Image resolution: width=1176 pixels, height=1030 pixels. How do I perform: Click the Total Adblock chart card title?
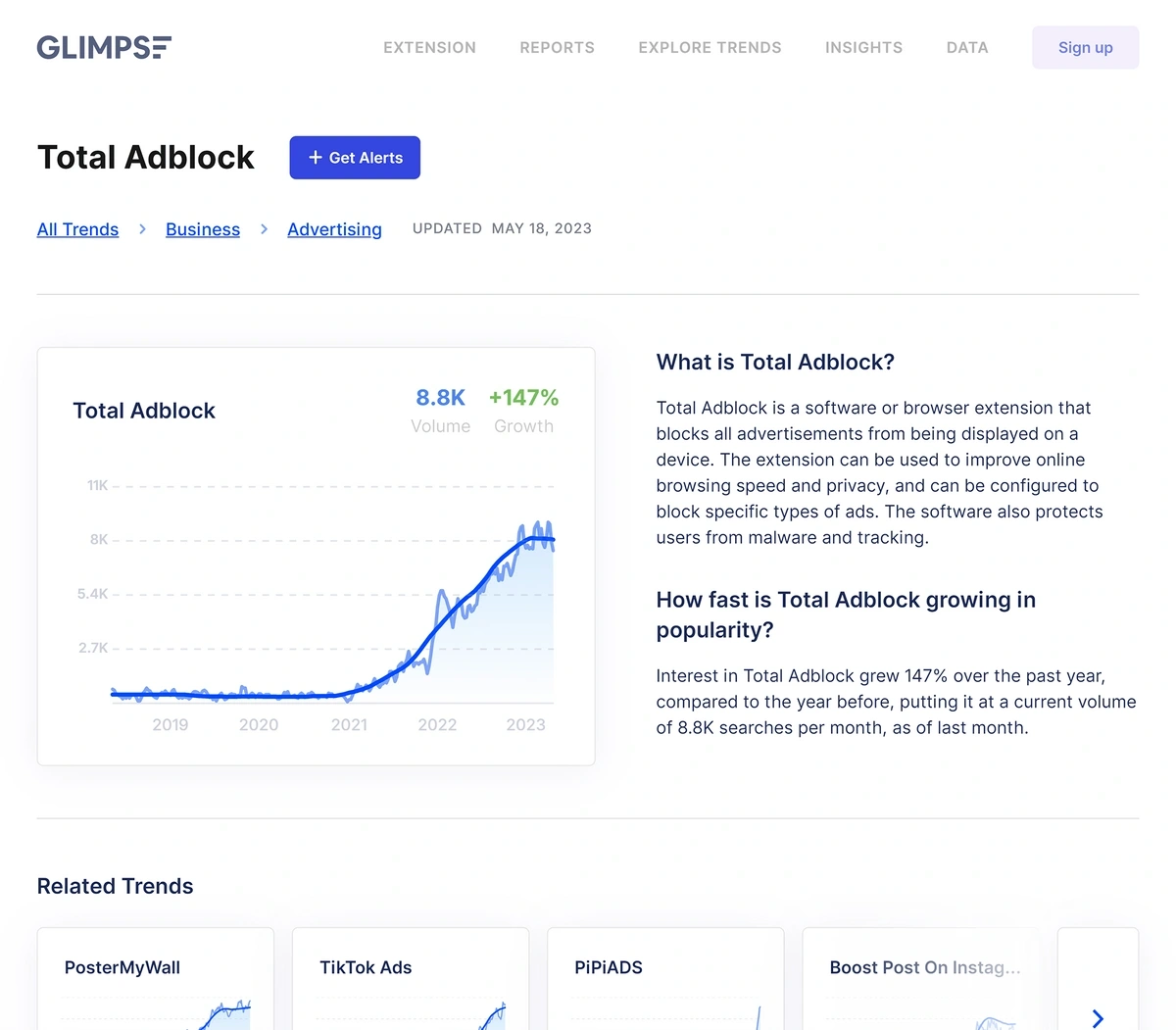(144, 411)
